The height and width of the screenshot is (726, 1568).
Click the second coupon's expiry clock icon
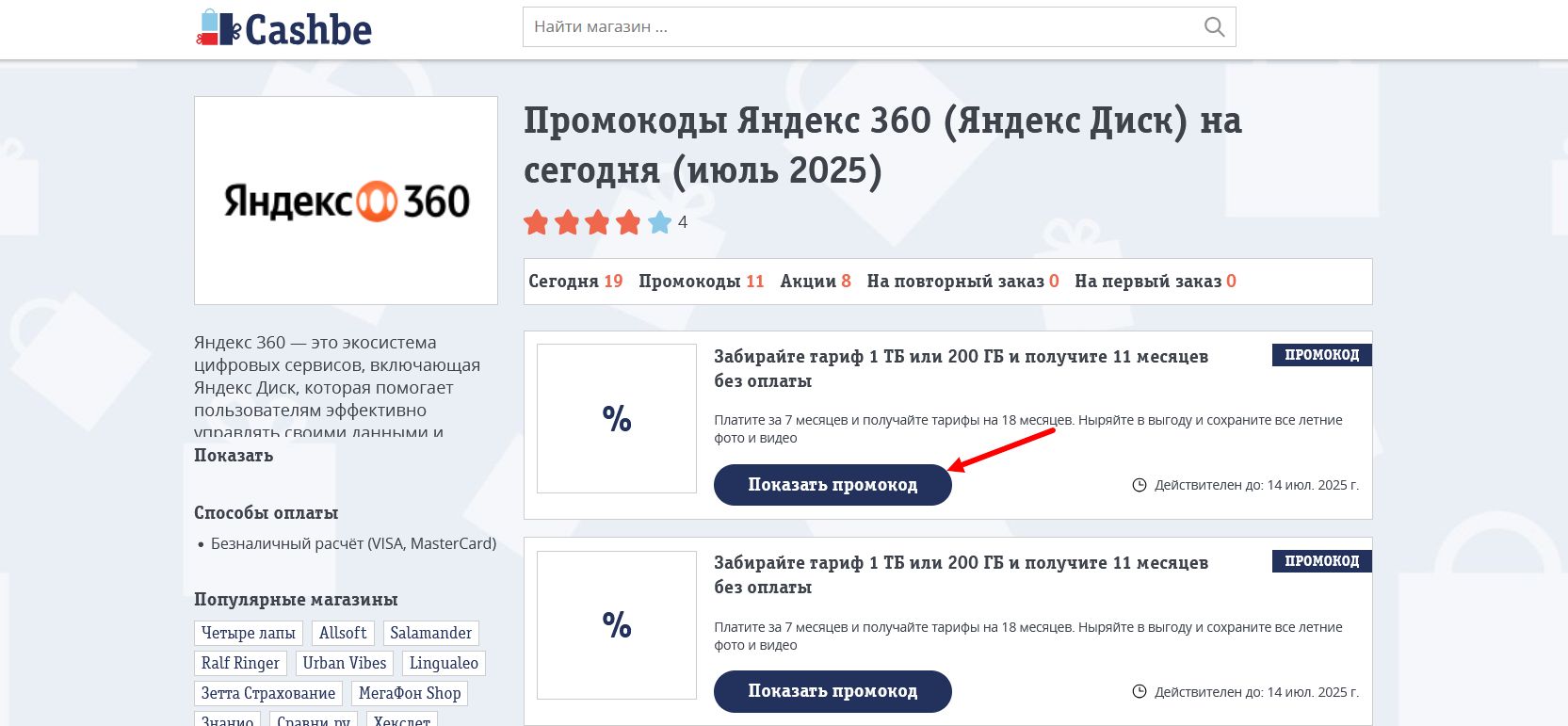click(x=1139, y=692)
